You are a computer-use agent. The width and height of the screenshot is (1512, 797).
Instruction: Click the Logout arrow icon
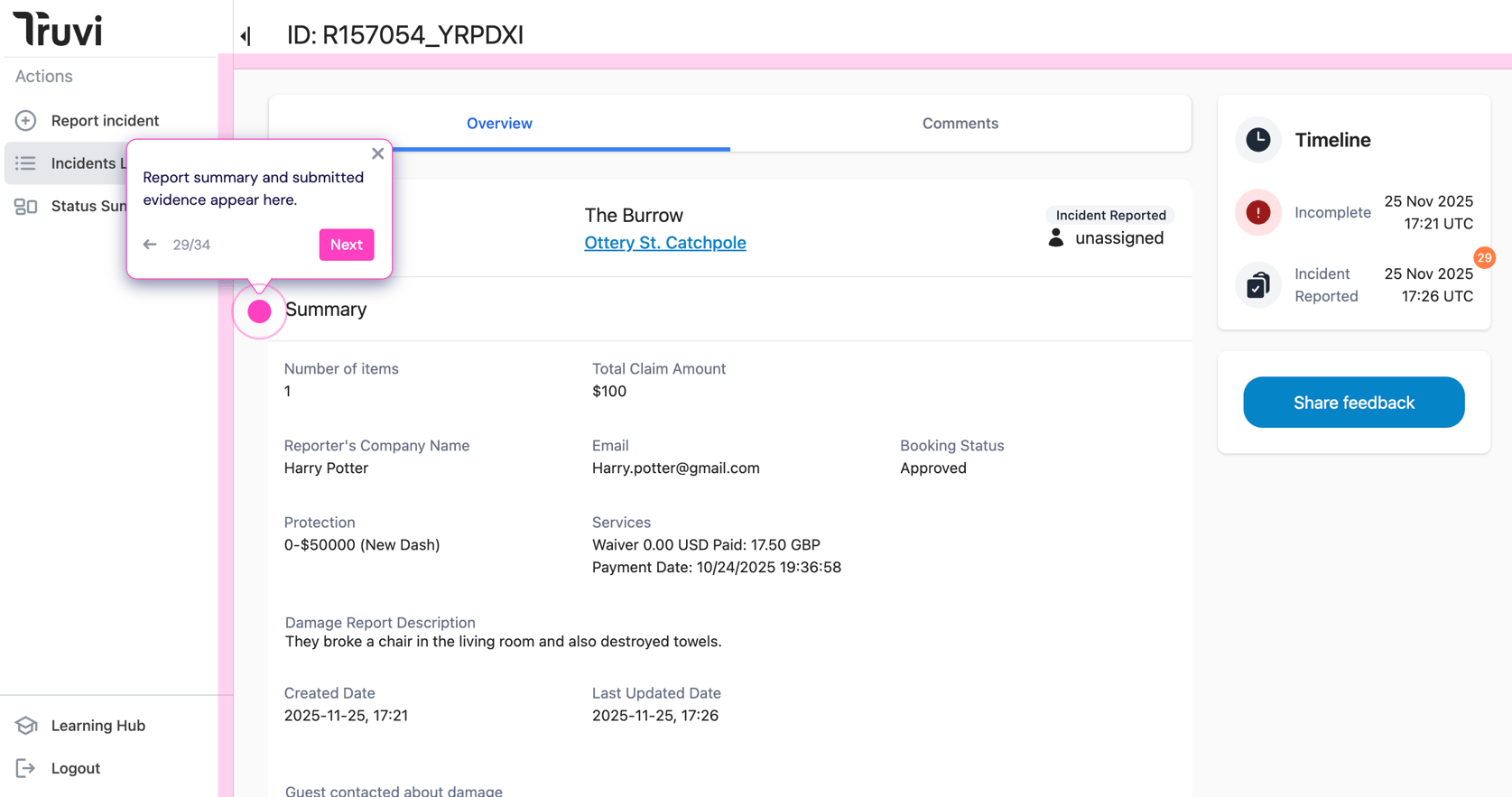[25, 768]
